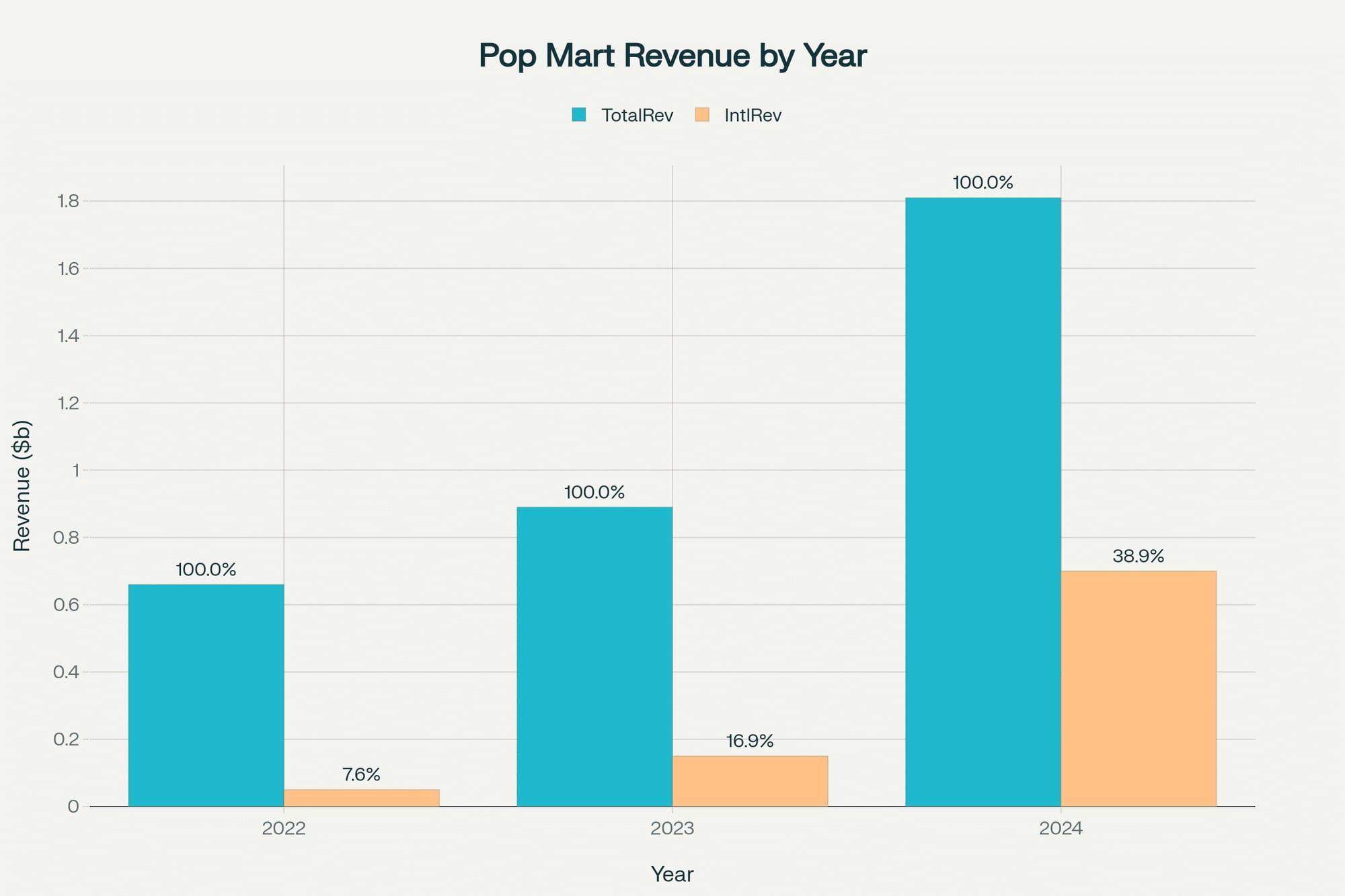Click the 38.9% data label
This screenshot has width=1345, height=896.
pyautogui.click(x=1139, y=556)
